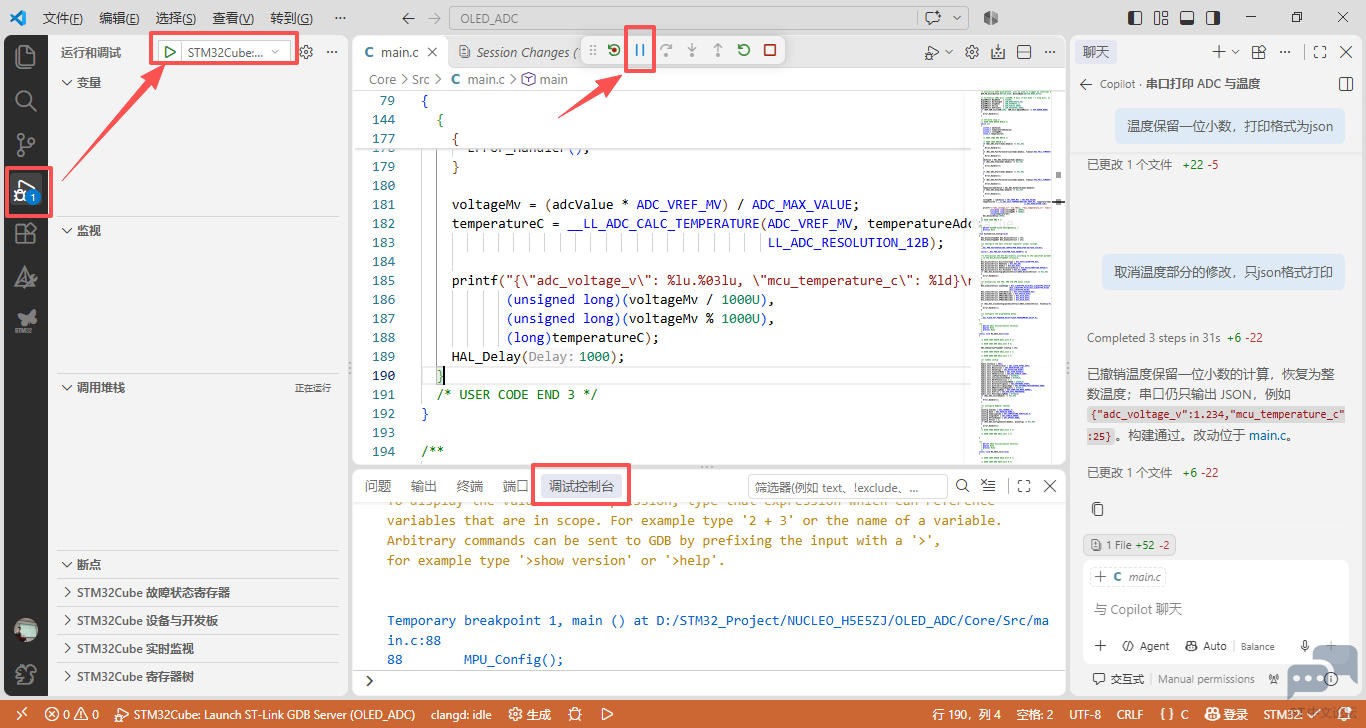Expand the STM32Cube 寄存器树 section
The height and width of the screenshot is (728, 1366).
(x=198, y=677)
